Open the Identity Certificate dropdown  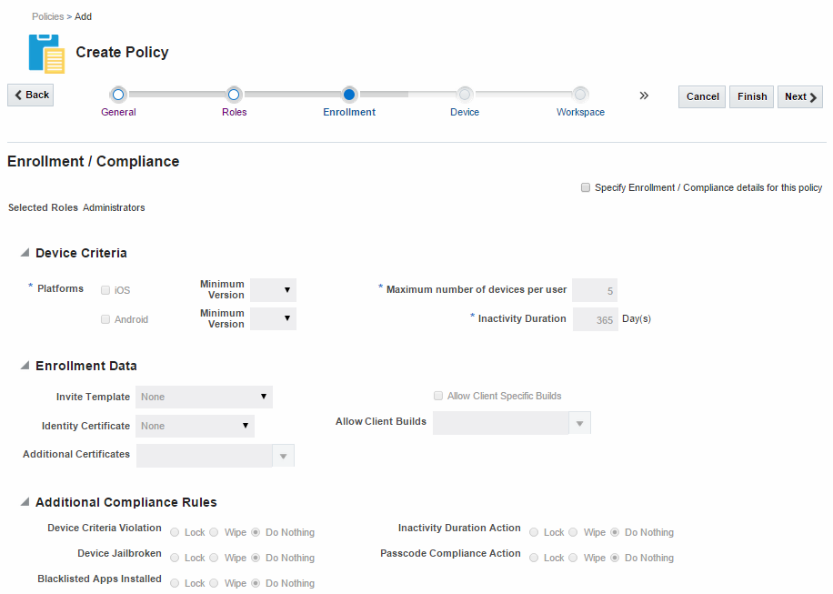tap(195, 426)
